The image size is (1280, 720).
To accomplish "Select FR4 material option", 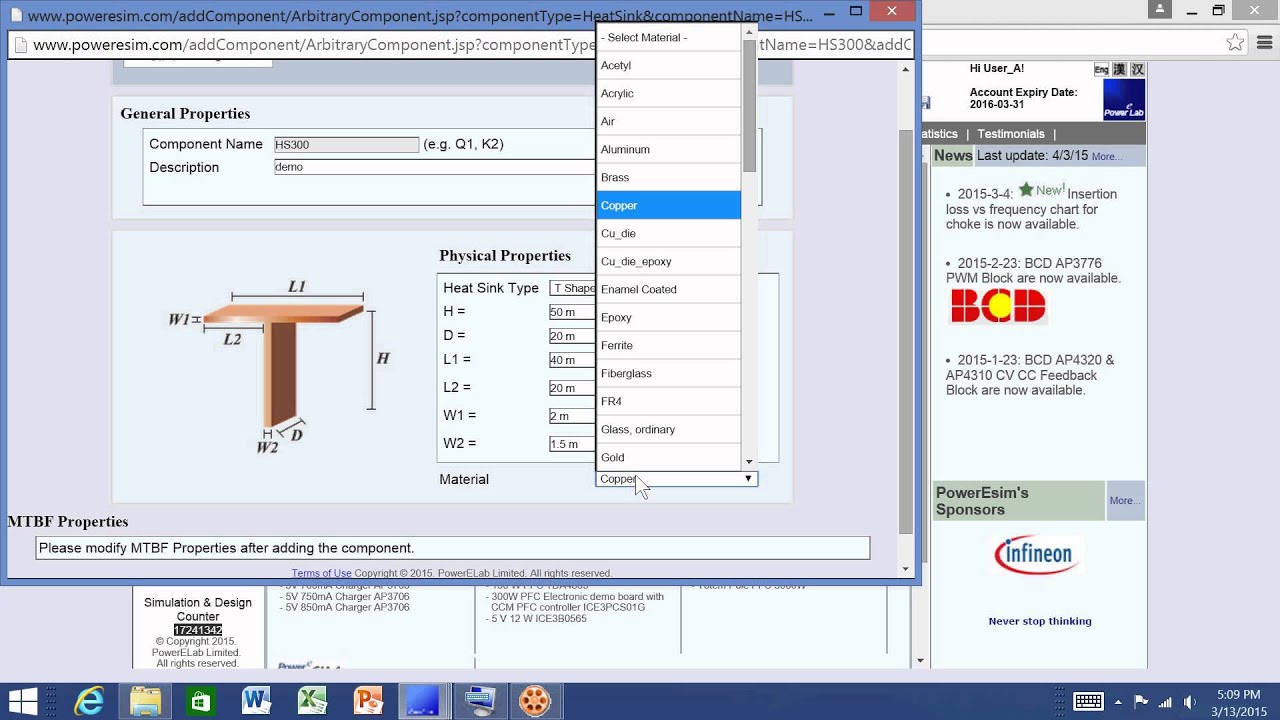I will tap(668, 401).
